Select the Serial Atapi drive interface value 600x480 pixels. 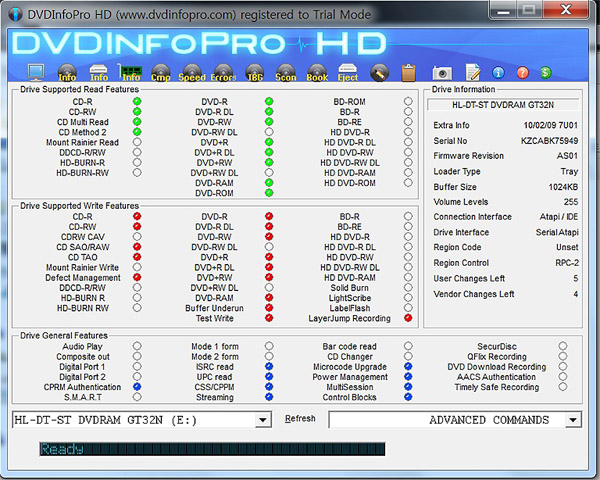coord(557,232)
